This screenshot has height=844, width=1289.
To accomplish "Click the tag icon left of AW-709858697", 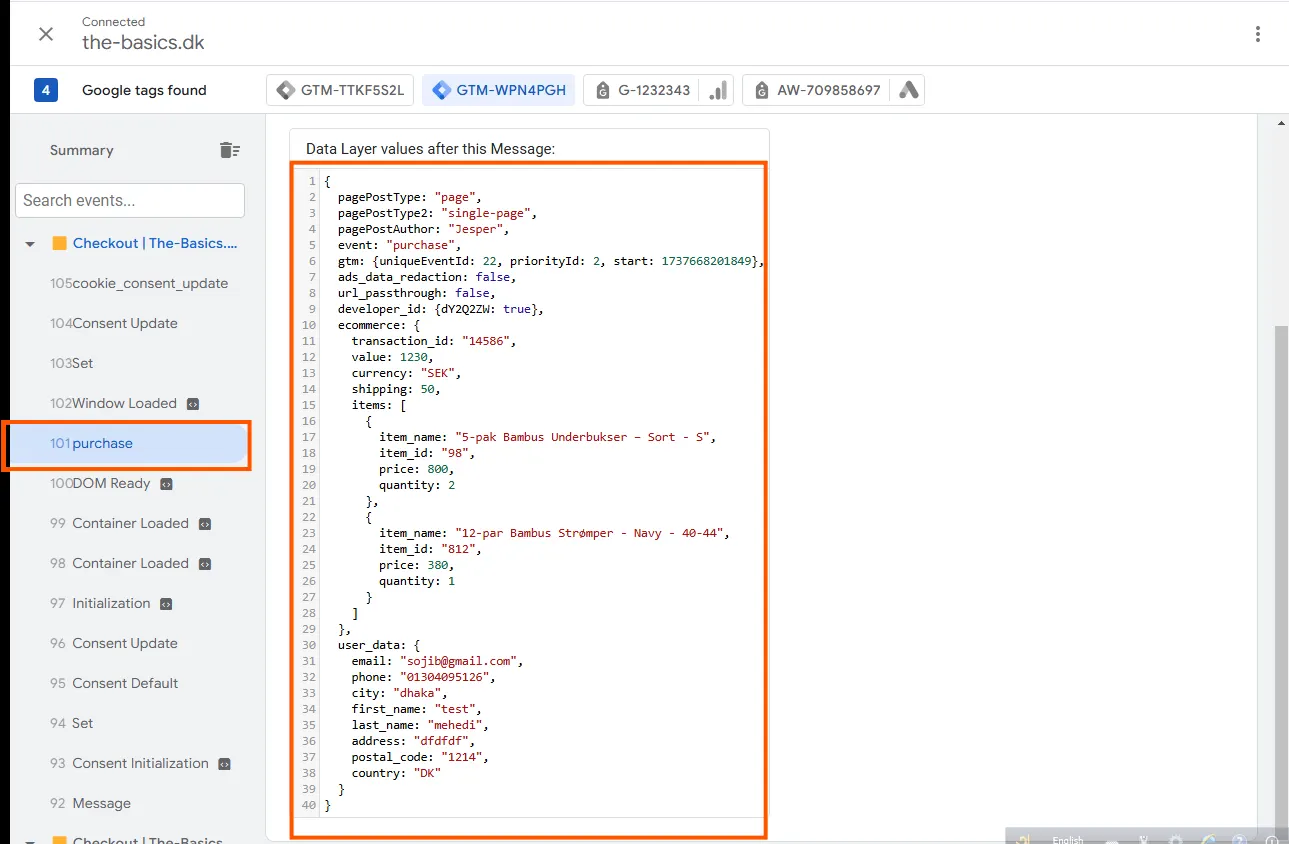I will point(762,90).
